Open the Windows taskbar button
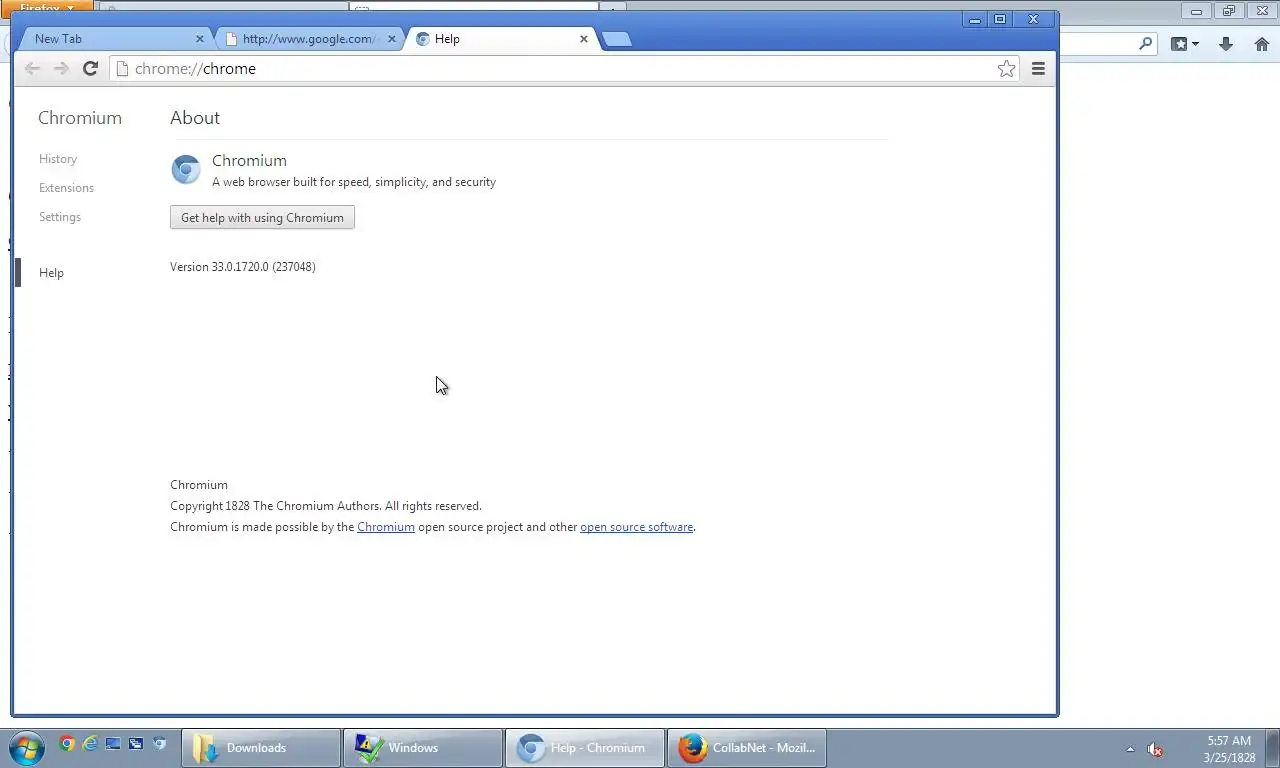Screen dimensions: 1280x768 pyautogui.click(x=423, y=748)
